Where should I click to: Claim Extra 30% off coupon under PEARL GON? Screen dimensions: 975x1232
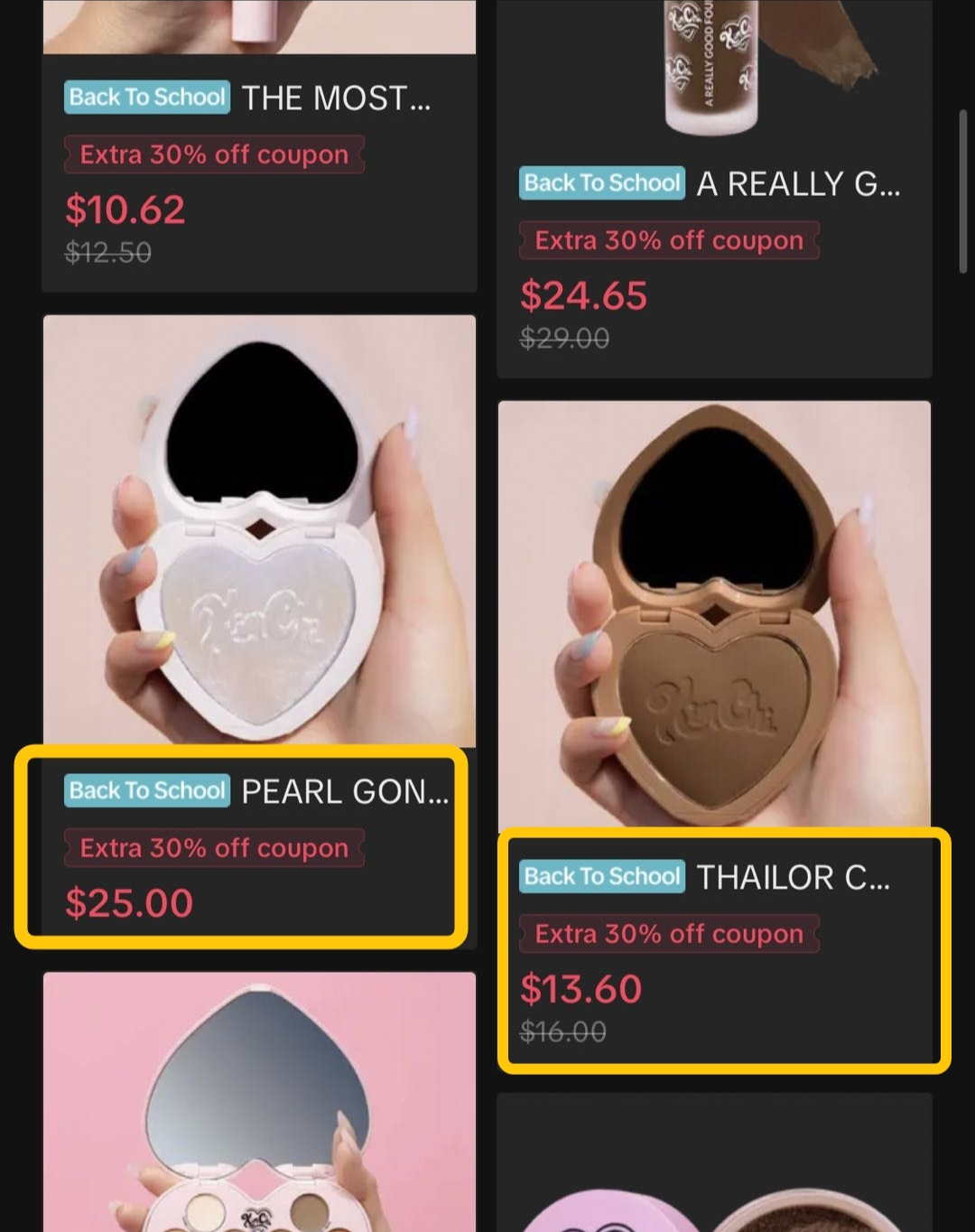[214, 848]
